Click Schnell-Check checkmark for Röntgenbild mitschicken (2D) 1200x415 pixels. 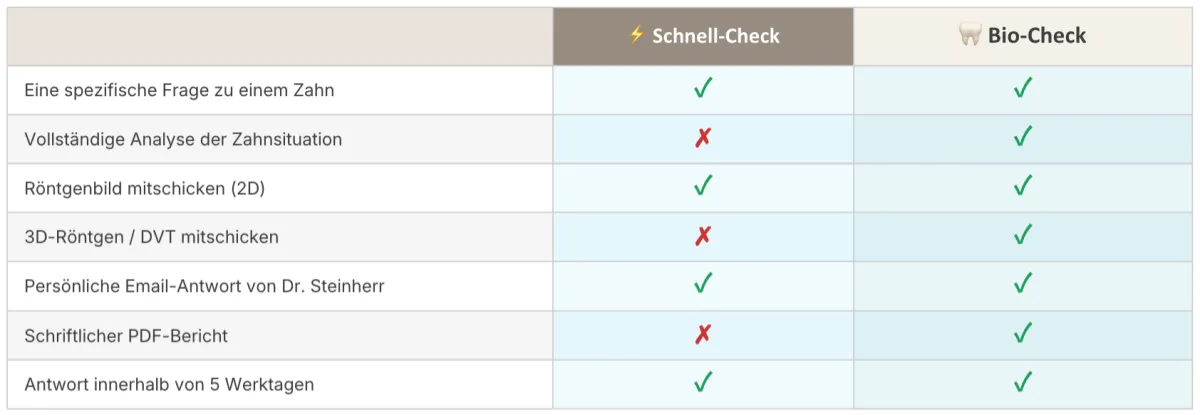[703, 186]
